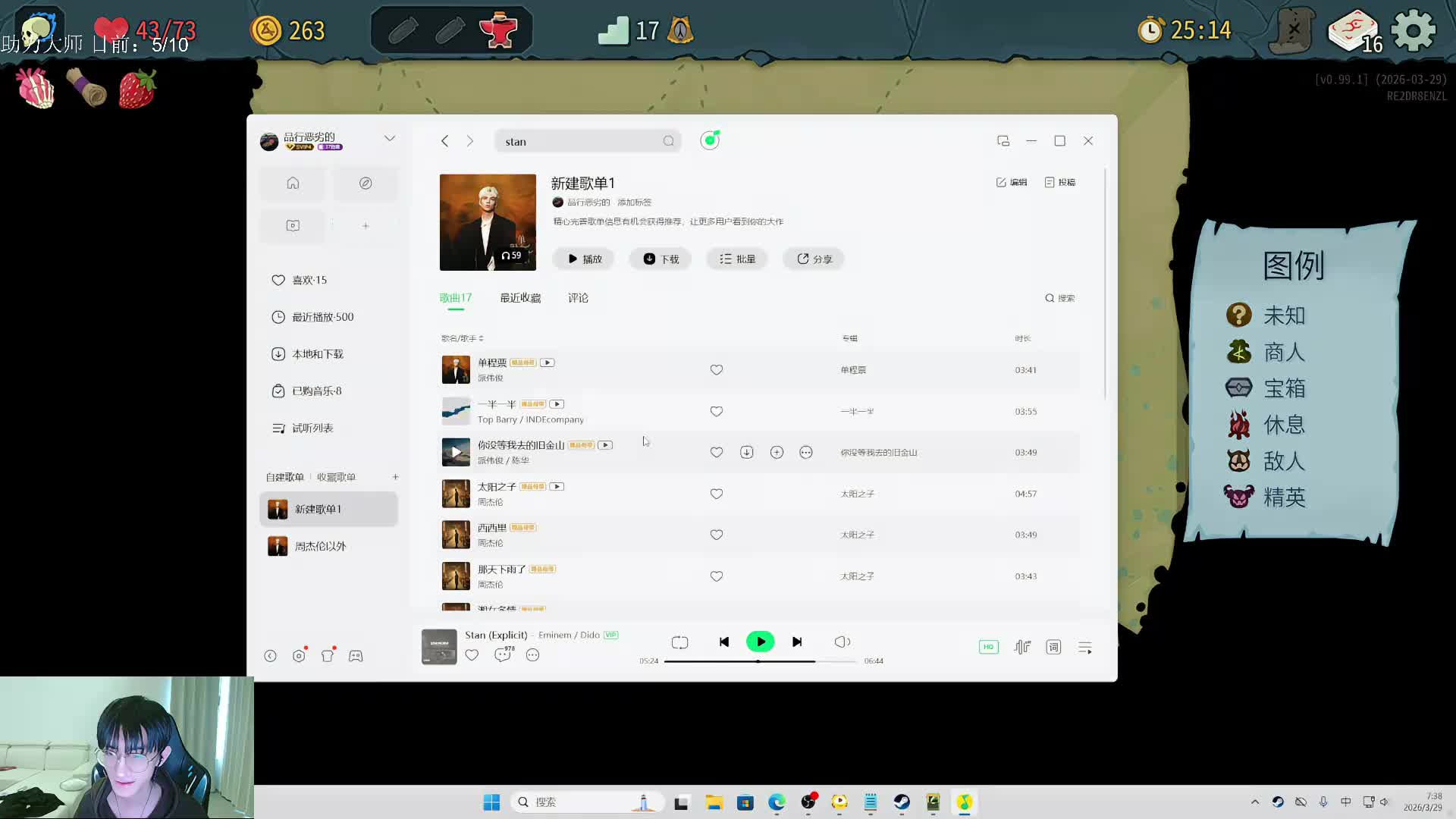The width and height of the screenshot is (1456, 819).
Task: Open the sound effects equalizer icon
Action: (x=1022, y=647)
